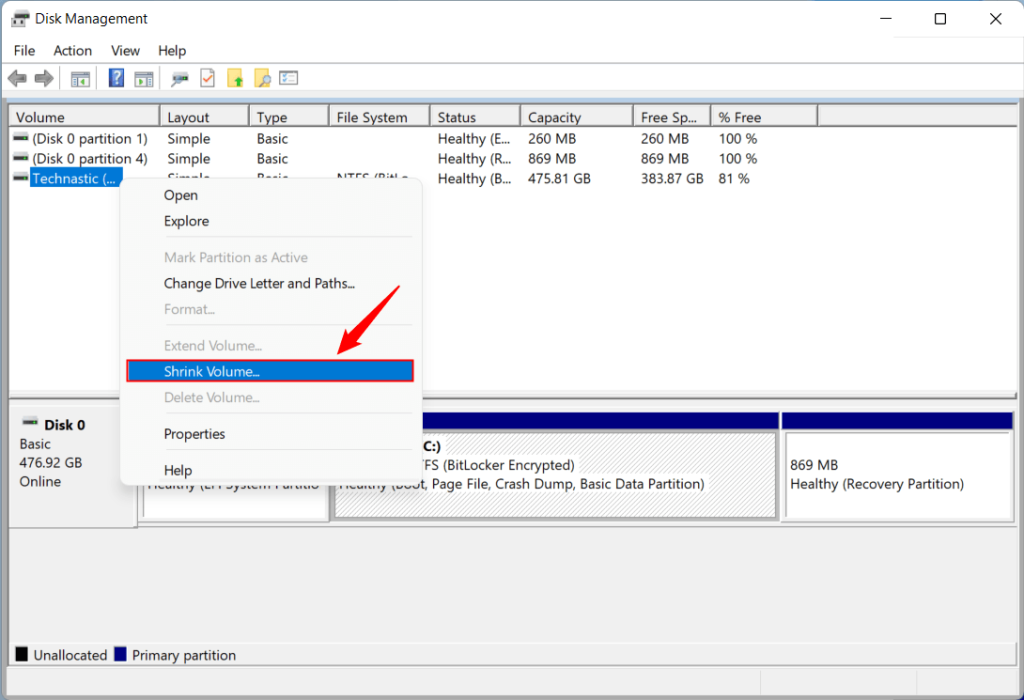The height and width of the screenshot is (700, 1024).
Task: Click the folder with magnifier toolbar icon
Action: 262,77
